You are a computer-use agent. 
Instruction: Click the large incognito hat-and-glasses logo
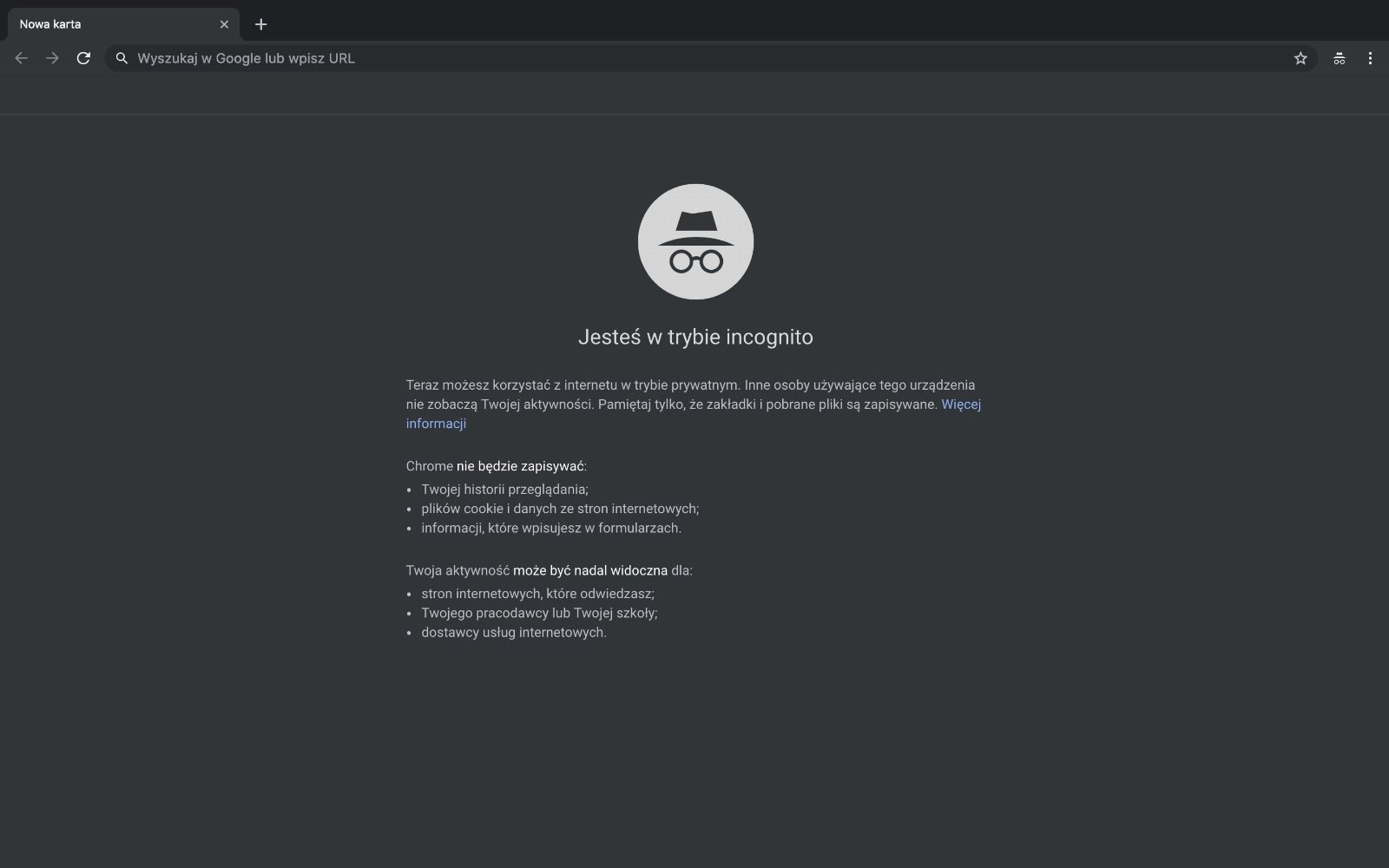tap(695, 241)
